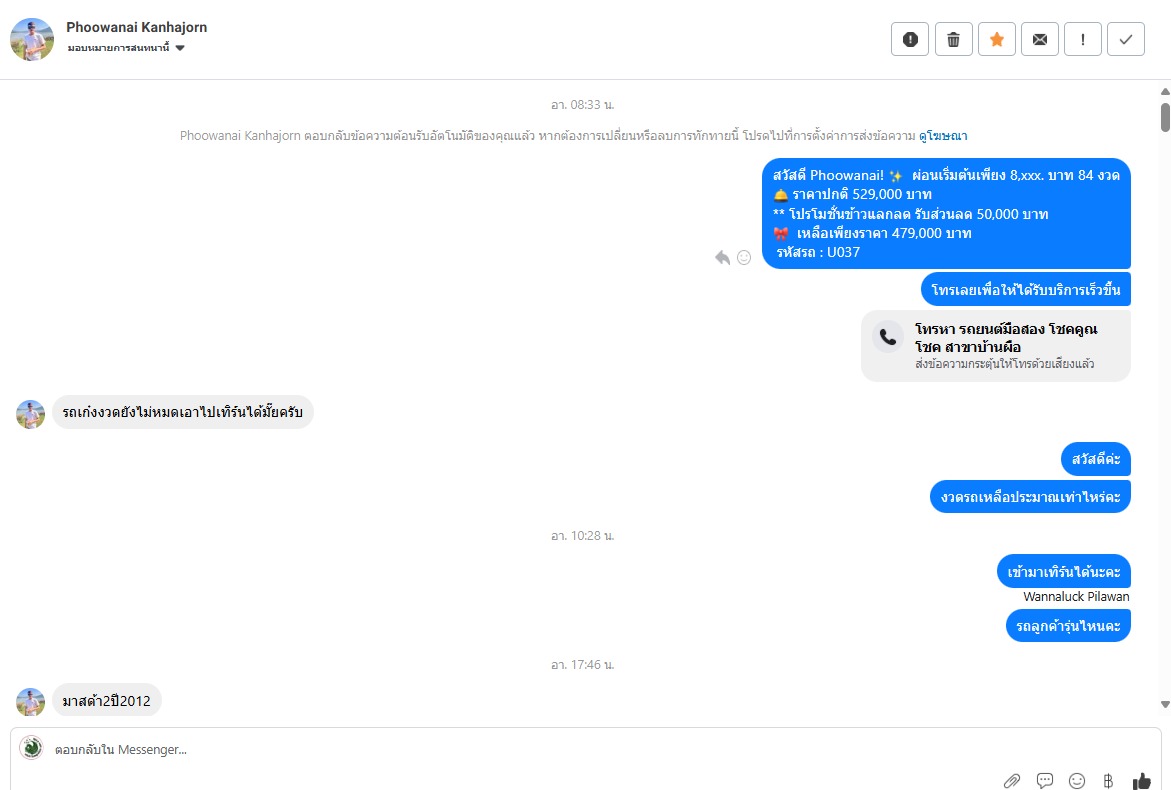
Task: Click the scroll-down arrow of the chat scrollbar
Action: [1165, 704]
